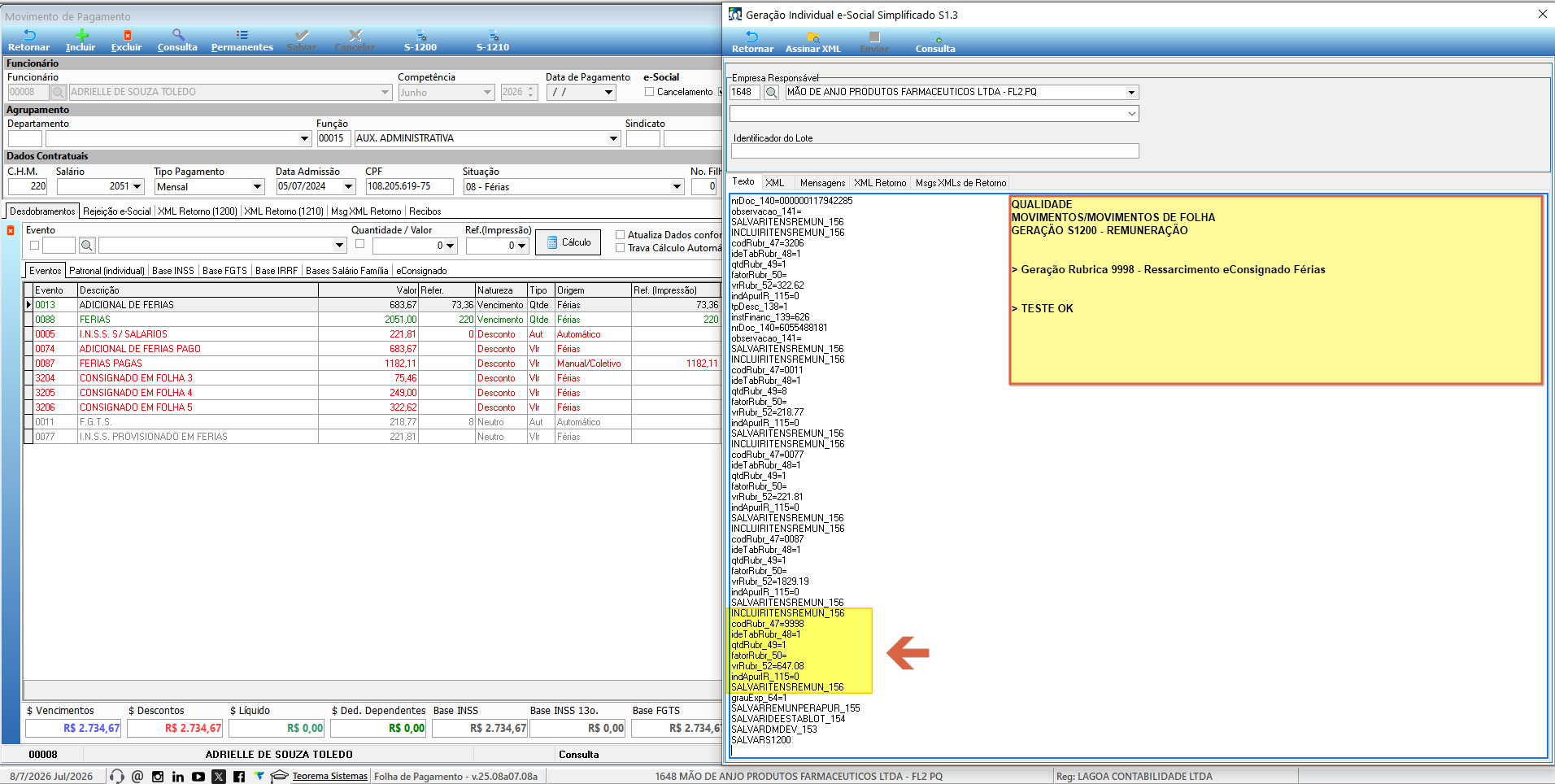Viewport: 1555px width, 784px height.
Task: Click the Assinar XML icon
Action: [x=813, y=37]
